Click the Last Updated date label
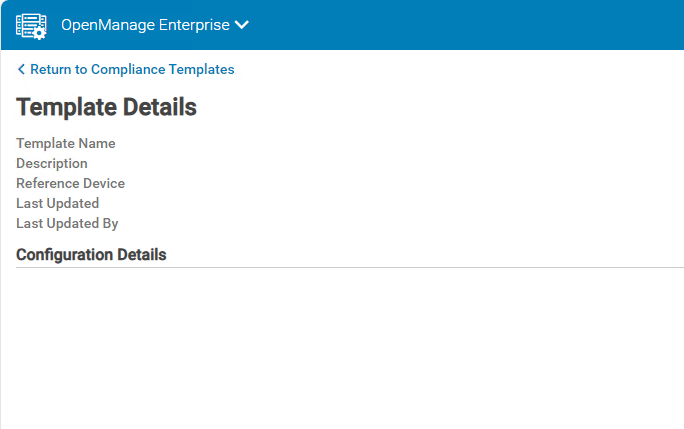684x429 pixels. click(57, 204)
